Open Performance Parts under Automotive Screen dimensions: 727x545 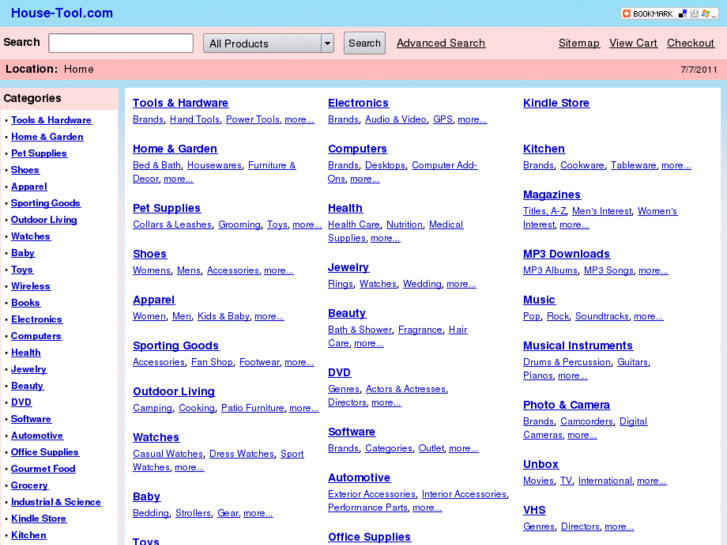coord(368,508)
